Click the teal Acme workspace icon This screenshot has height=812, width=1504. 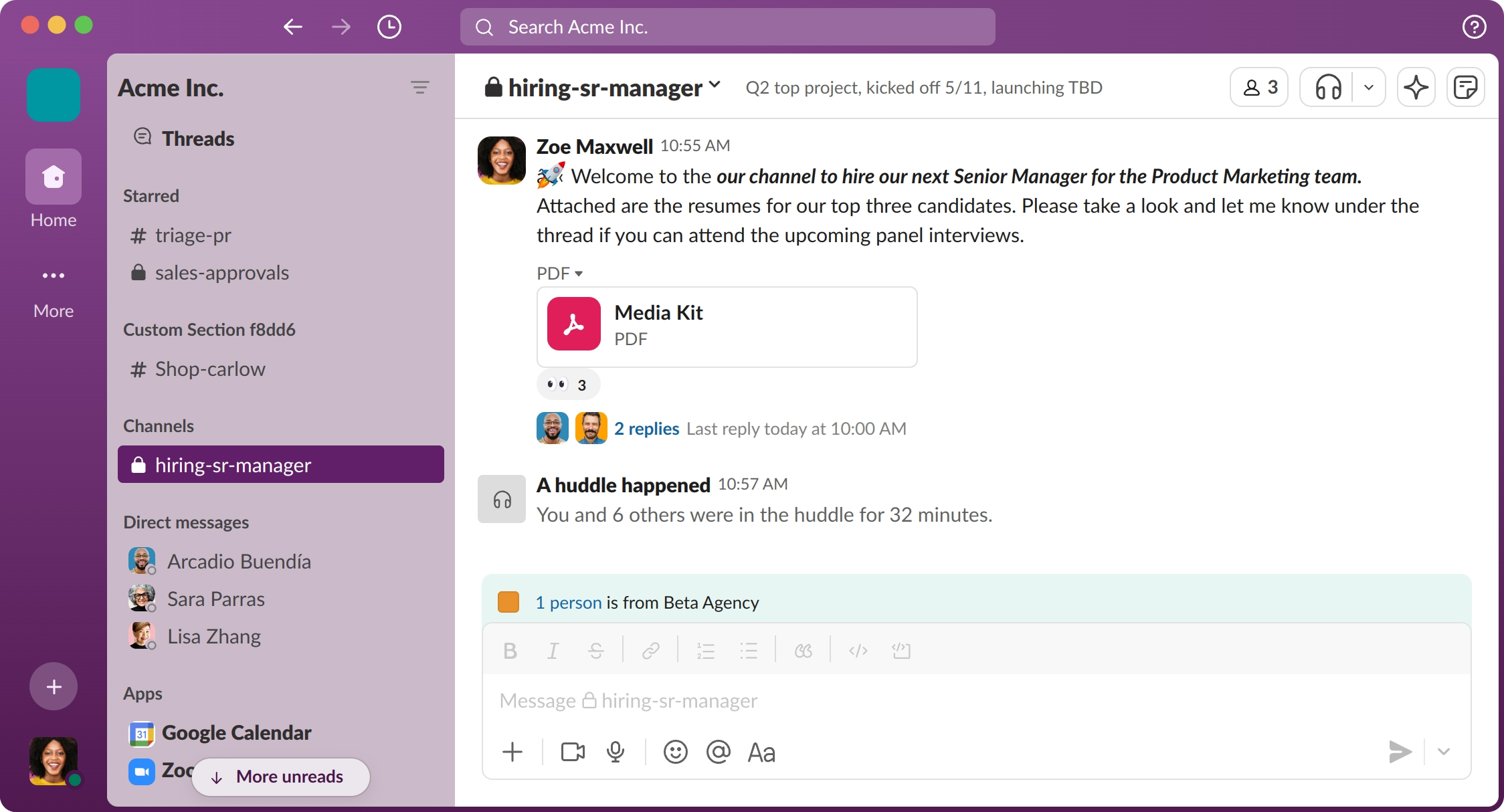click(x=54, y=95)
